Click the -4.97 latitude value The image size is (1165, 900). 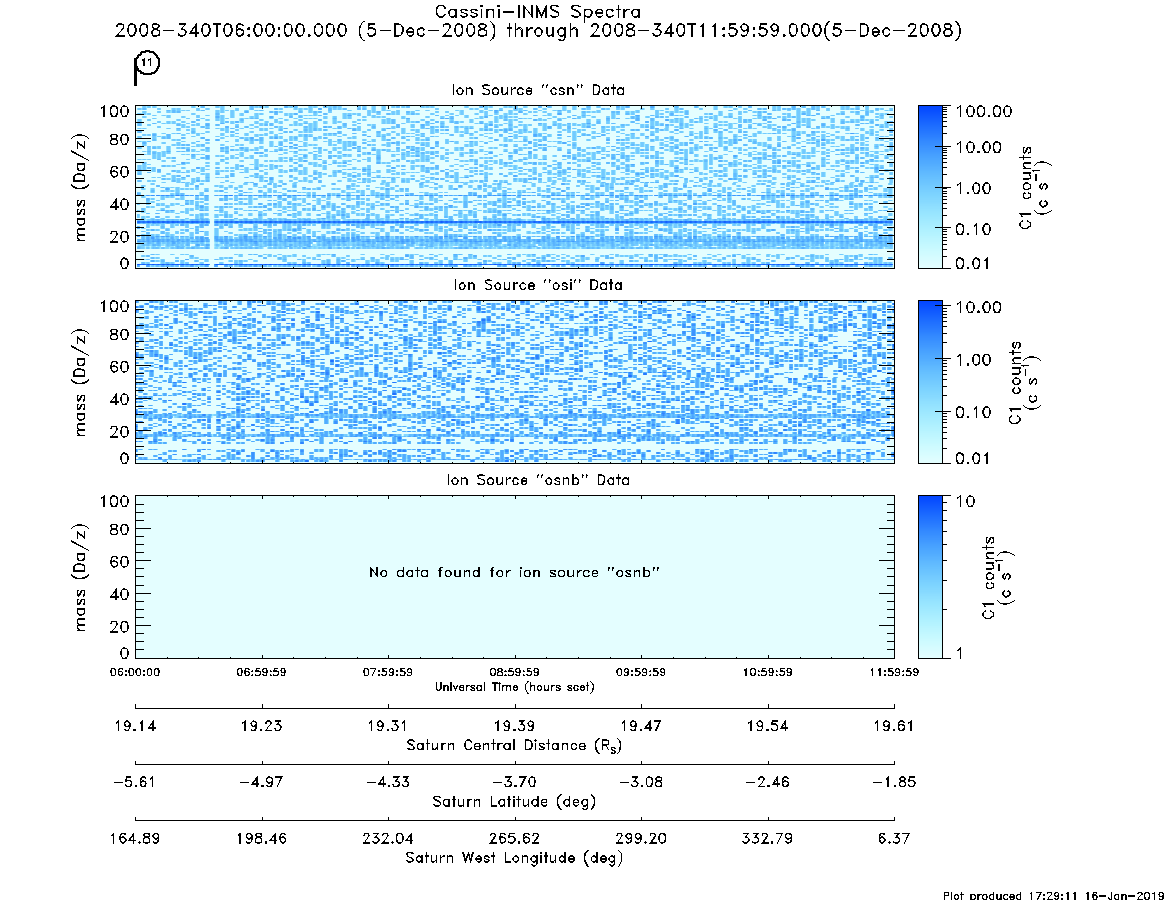coord(261,782)
